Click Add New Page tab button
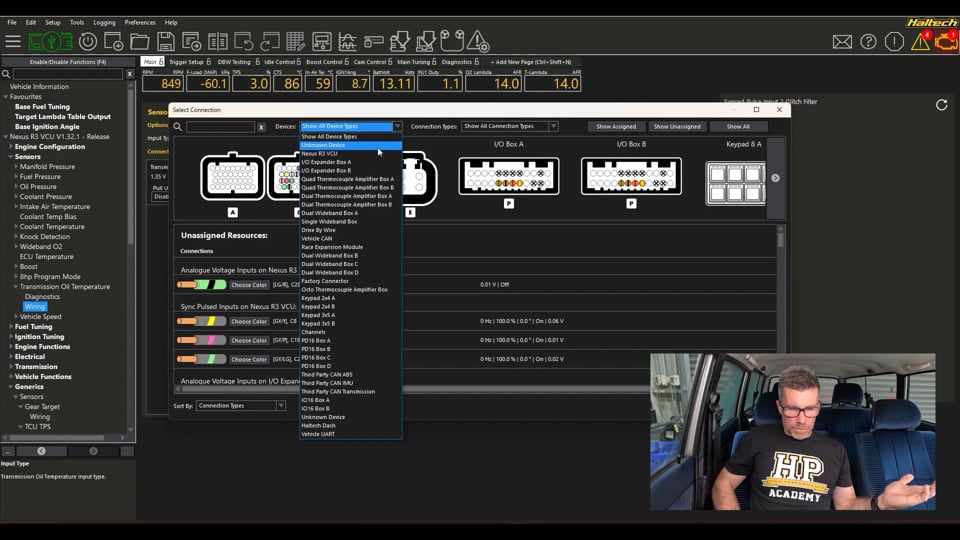 pos(531,62)
